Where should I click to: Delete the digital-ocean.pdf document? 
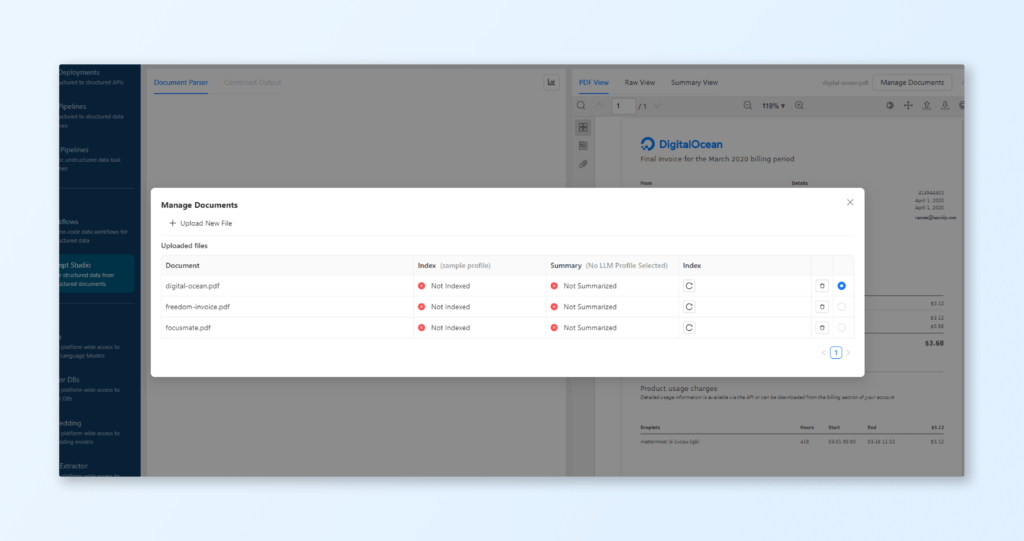tap(822, 286)
